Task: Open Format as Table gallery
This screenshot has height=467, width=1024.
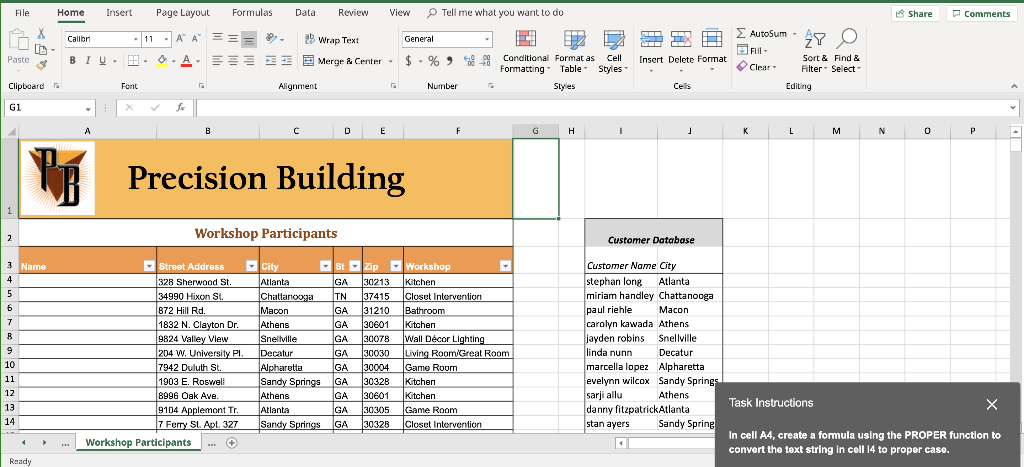Action: coord(574,52)
